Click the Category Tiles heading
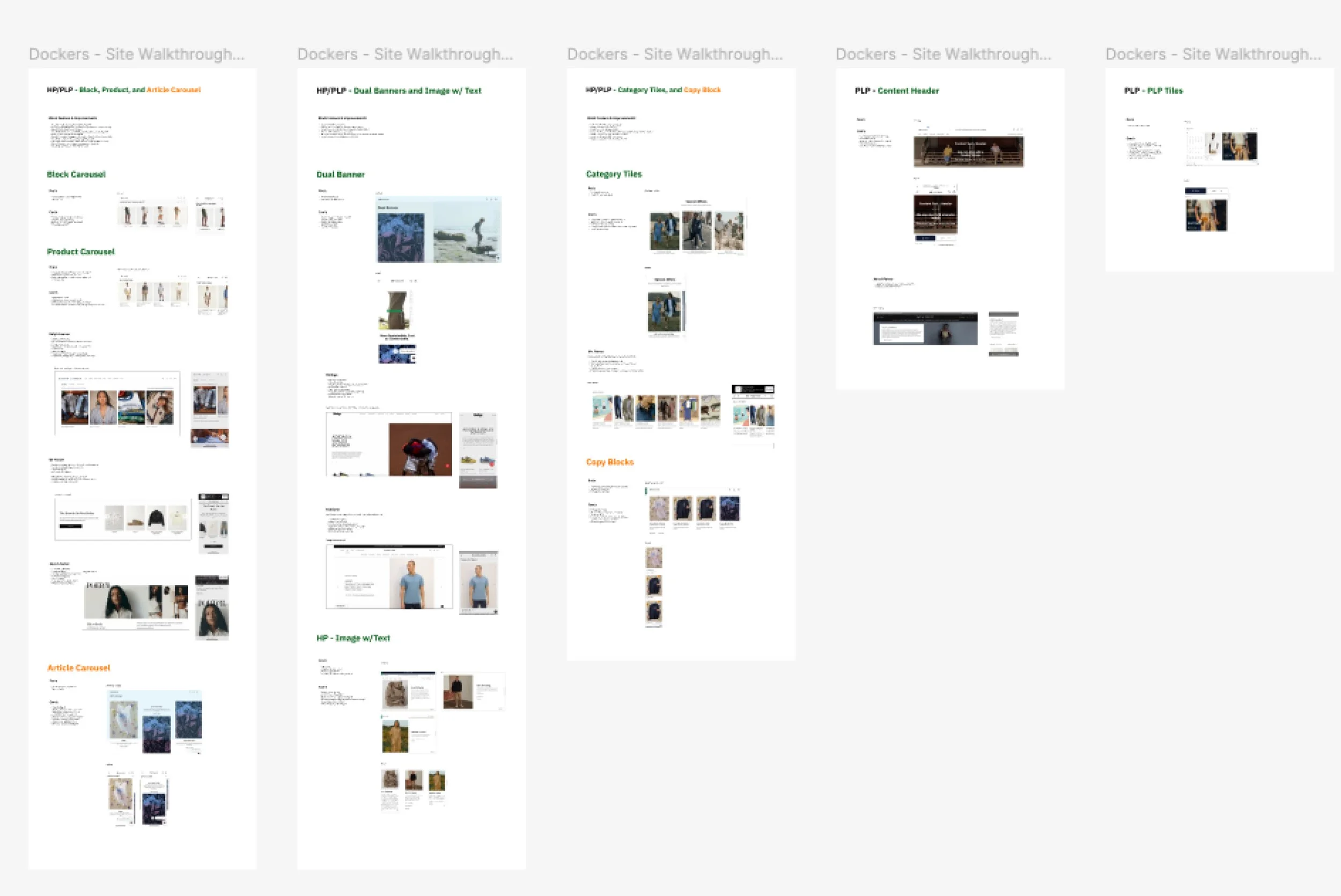Viewport: 1341px width, 896px height. pyautogui.click(x=613, y=174)
